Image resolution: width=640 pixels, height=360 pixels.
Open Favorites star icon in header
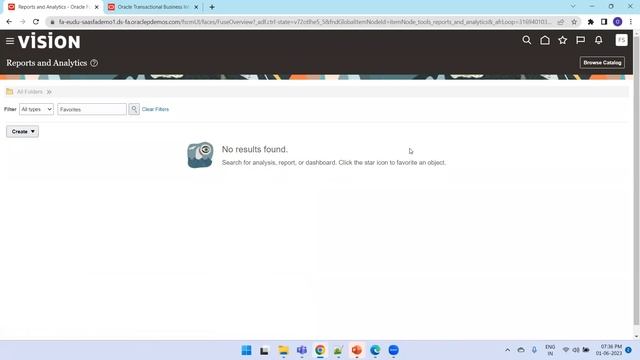tap(562, 40)
